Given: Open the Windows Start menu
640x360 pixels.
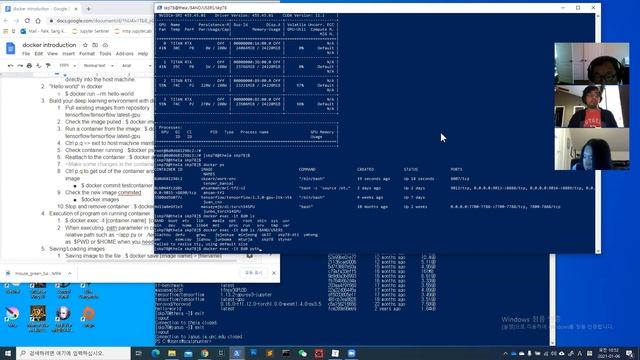Looking at the screenshot, I should tap(8, 353).
